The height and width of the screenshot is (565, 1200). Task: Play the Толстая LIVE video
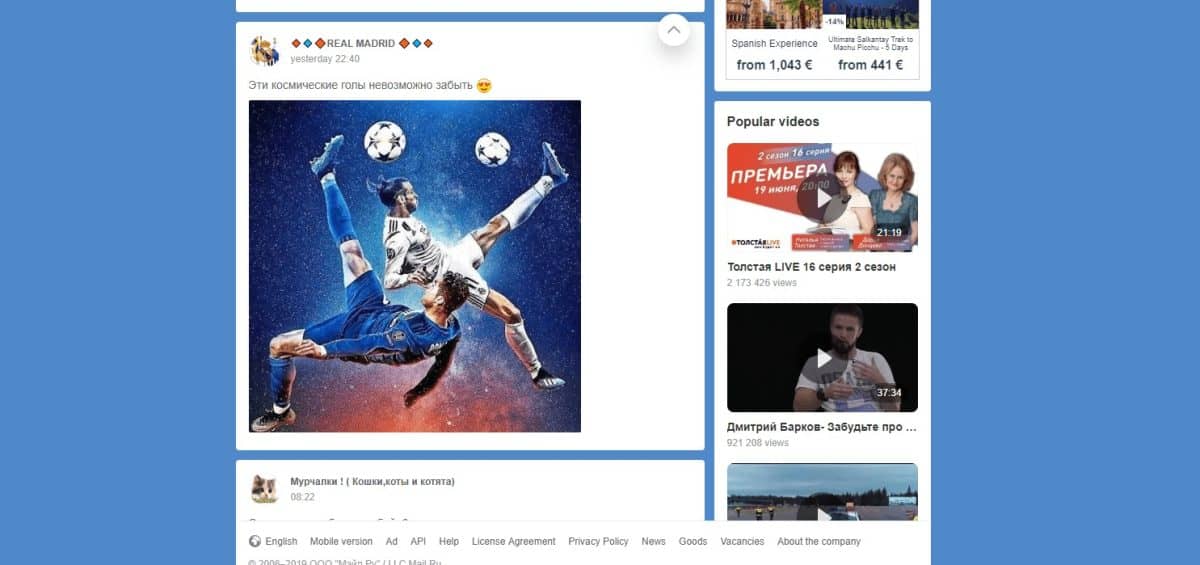click(x=822, y=198)
